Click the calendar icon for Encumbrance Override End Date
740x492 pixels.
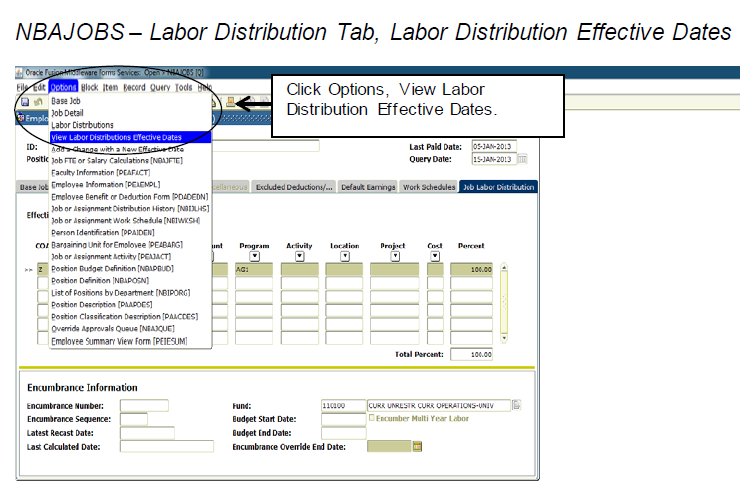tap(418, 446)
